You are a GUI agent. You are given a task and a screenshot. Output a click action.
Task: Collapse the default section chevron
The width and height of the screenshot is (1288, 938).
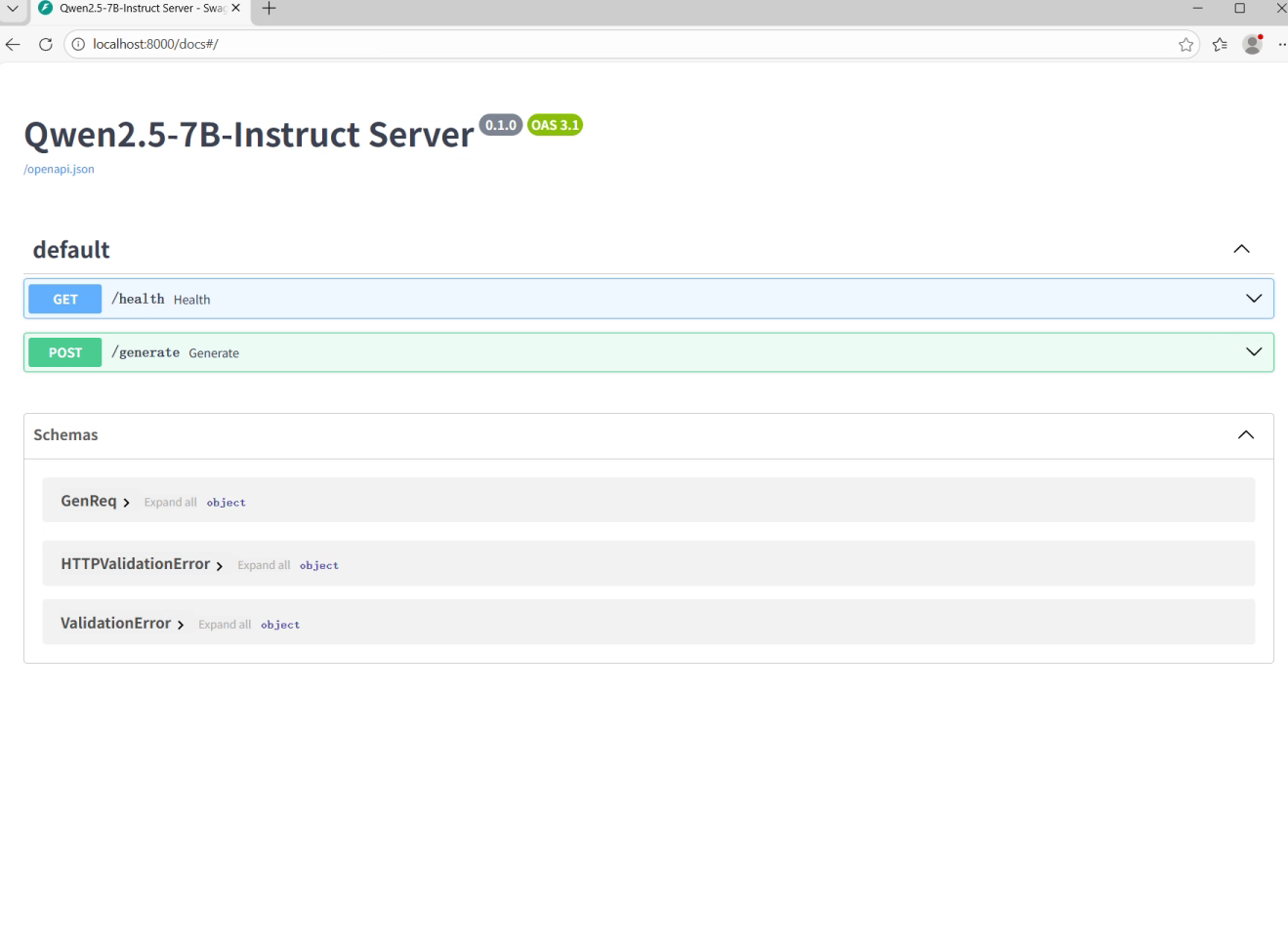click(x=1241, y=249)
